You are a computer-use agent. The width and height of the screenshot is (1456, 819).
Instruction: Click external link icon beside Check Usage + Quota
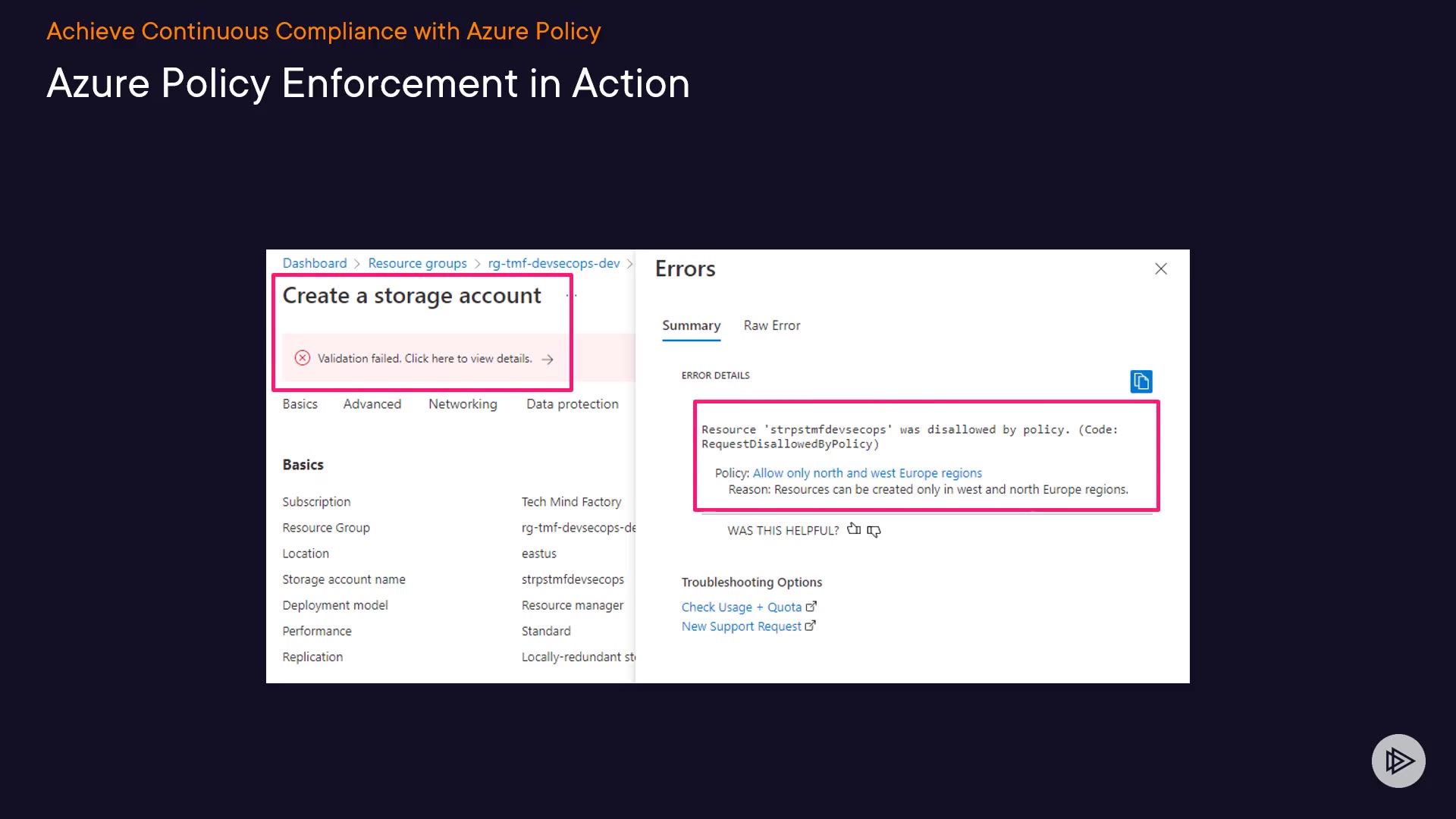click(811, 607)
